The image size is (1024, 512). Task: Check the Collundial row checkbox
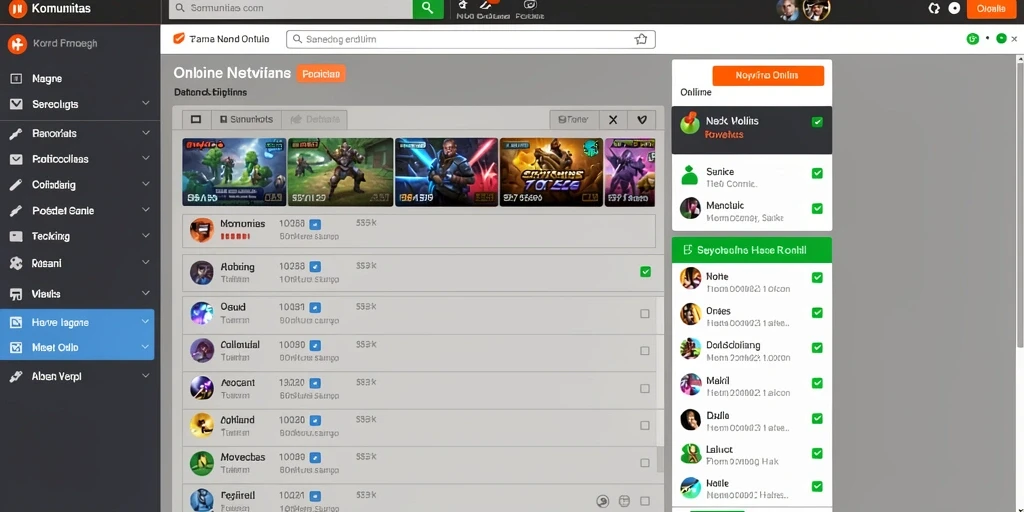pyautogui.click(x=645, y=351)
